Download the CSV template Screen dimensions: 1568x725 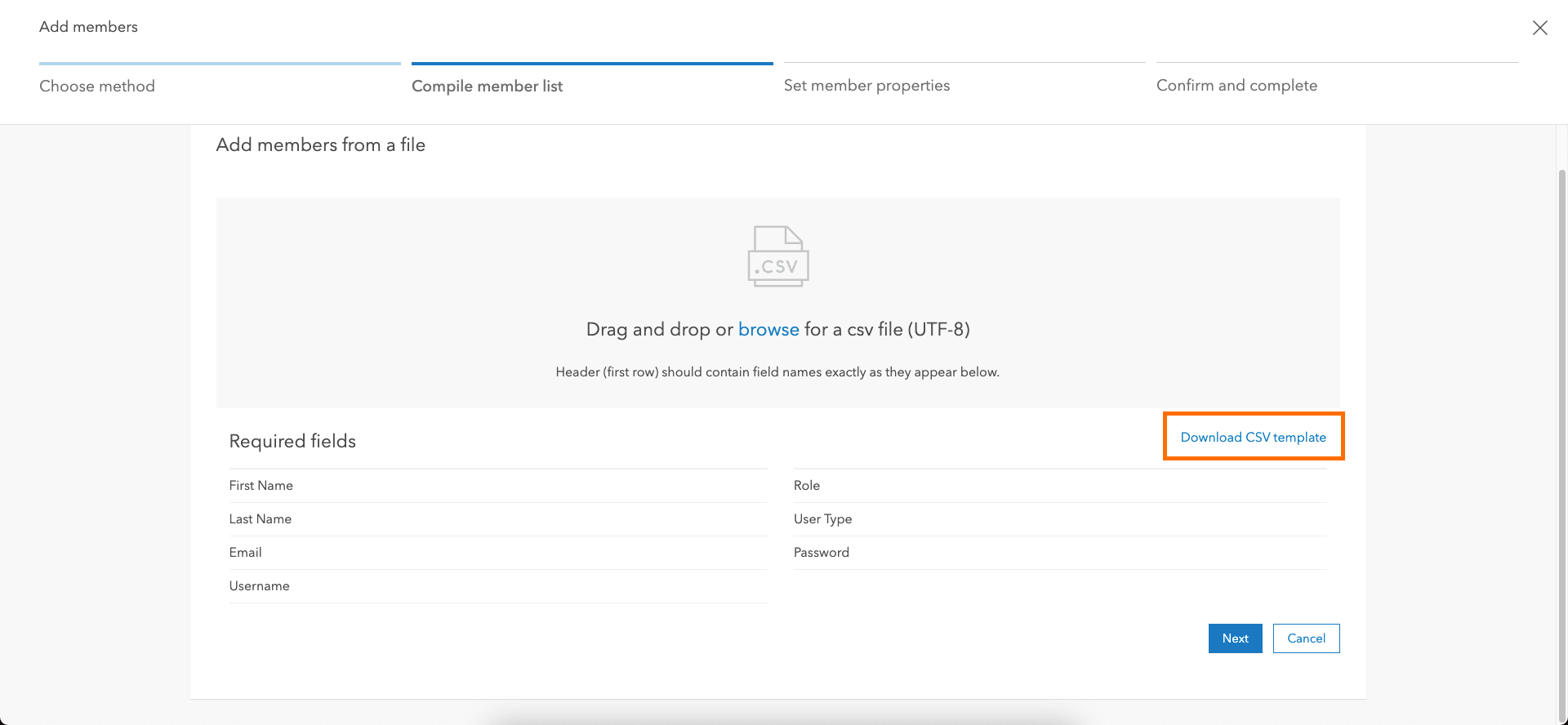coord(1253,437)
